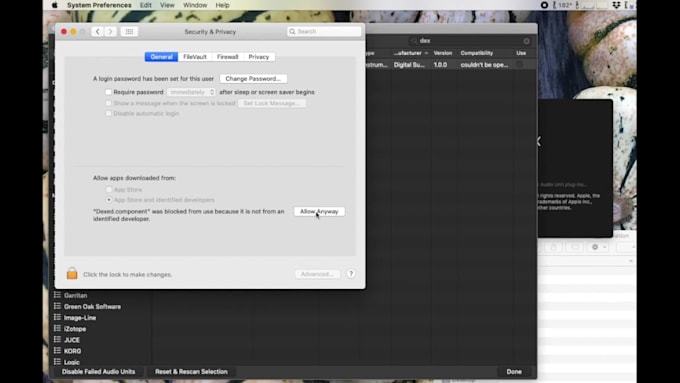Click Disable Failed Audio Units
Screen dimensions: 680x383
pos(98,372)
